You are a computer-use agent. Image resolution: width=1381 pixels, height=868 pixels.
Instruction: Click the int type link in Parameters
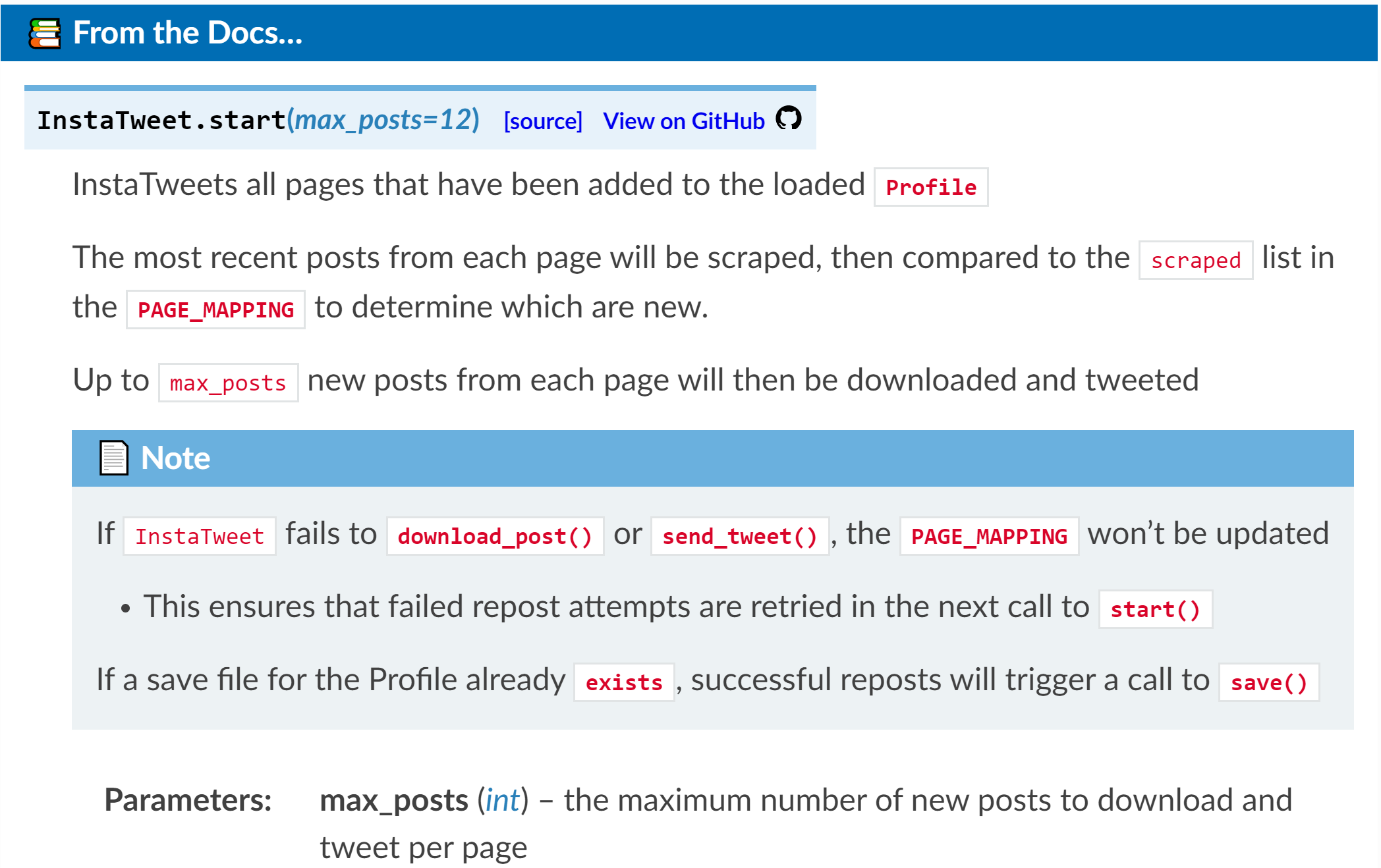(x=502, y=800)
